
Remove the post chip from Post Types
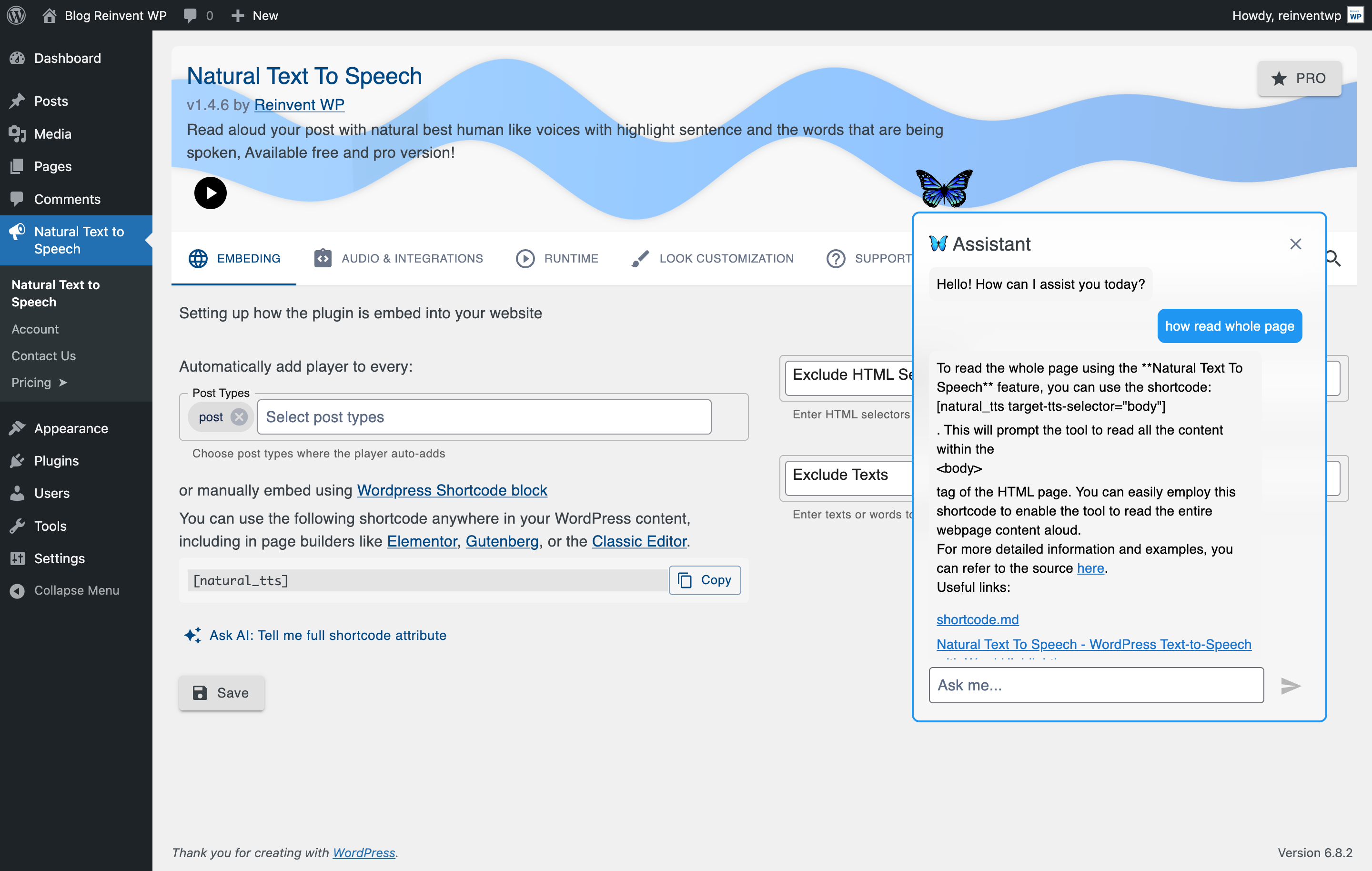[239, 417]
